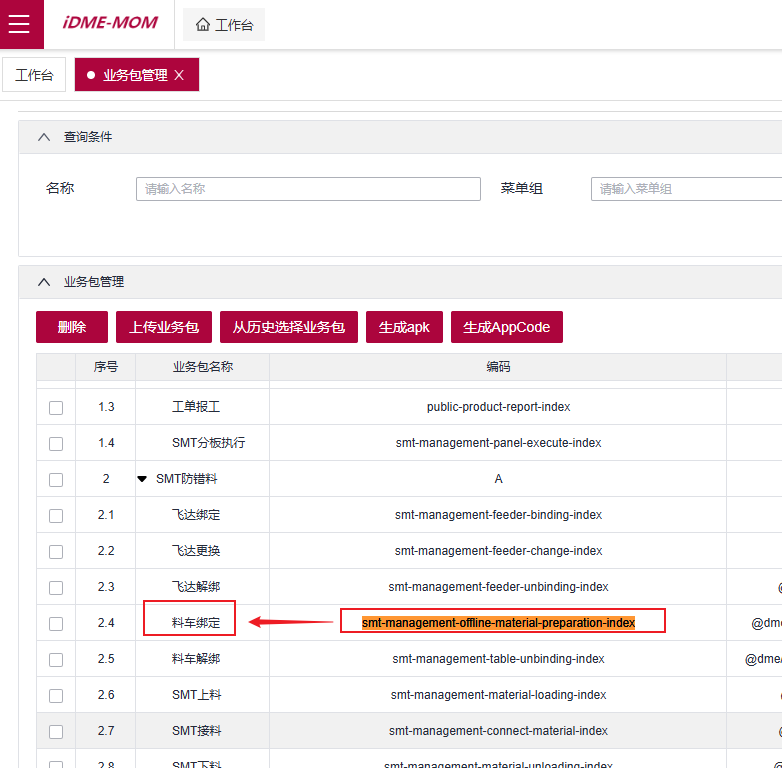
Task: Switch to the 工作台 tab
Action: click(34, 75)
